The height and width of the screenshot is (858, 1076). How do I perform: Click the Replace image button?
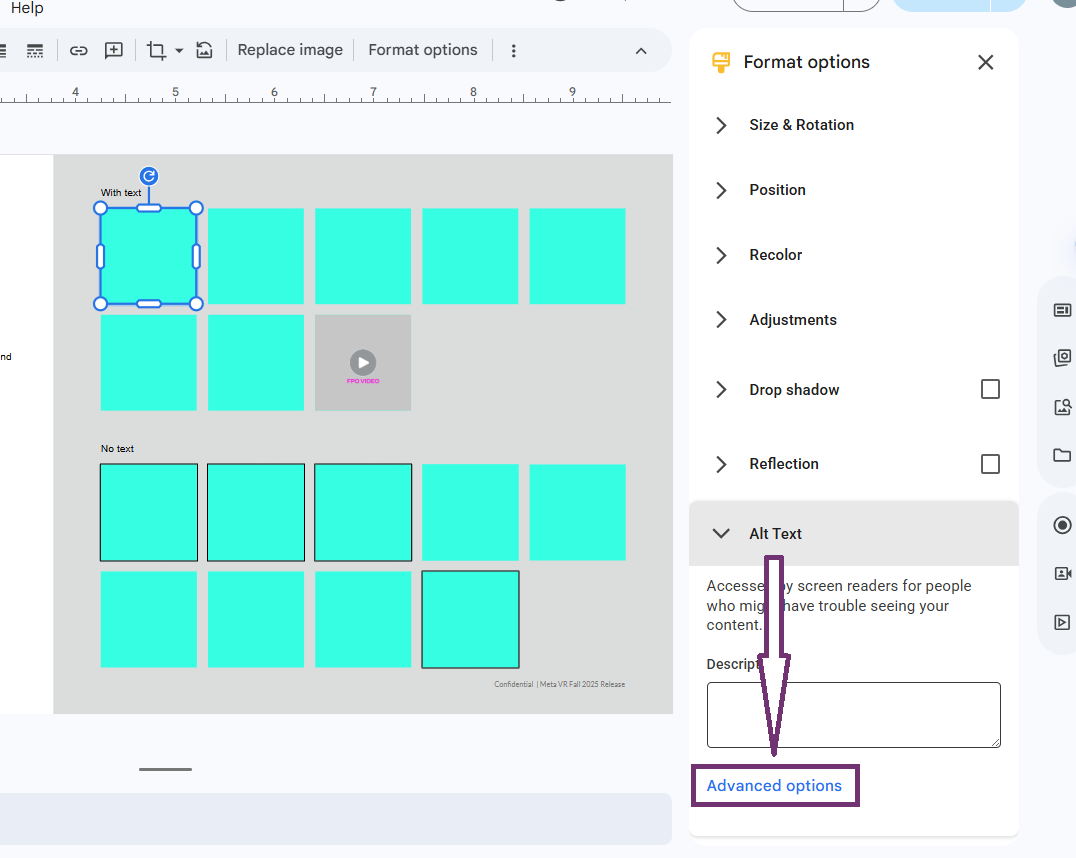[290, 50]
